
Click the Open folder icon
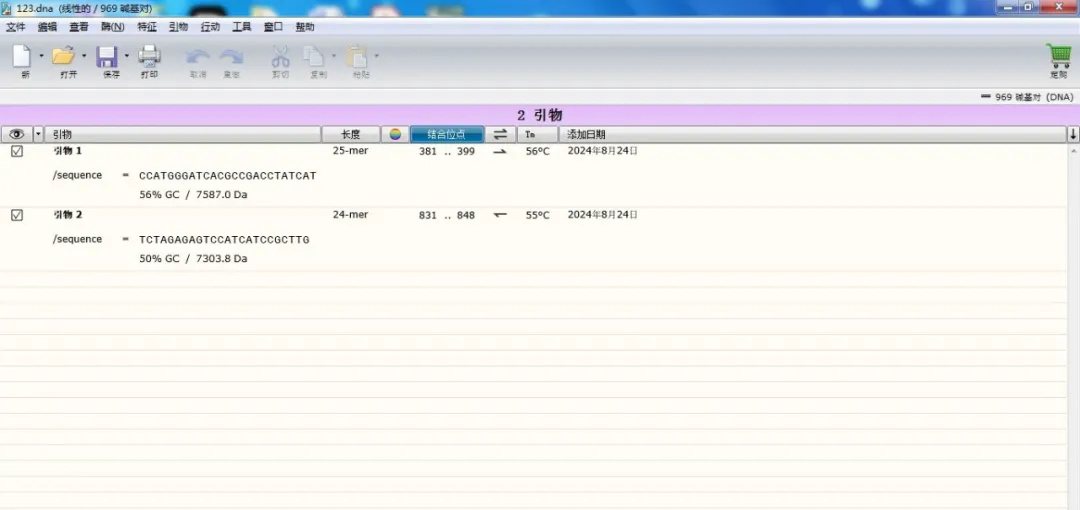(63, 57)
